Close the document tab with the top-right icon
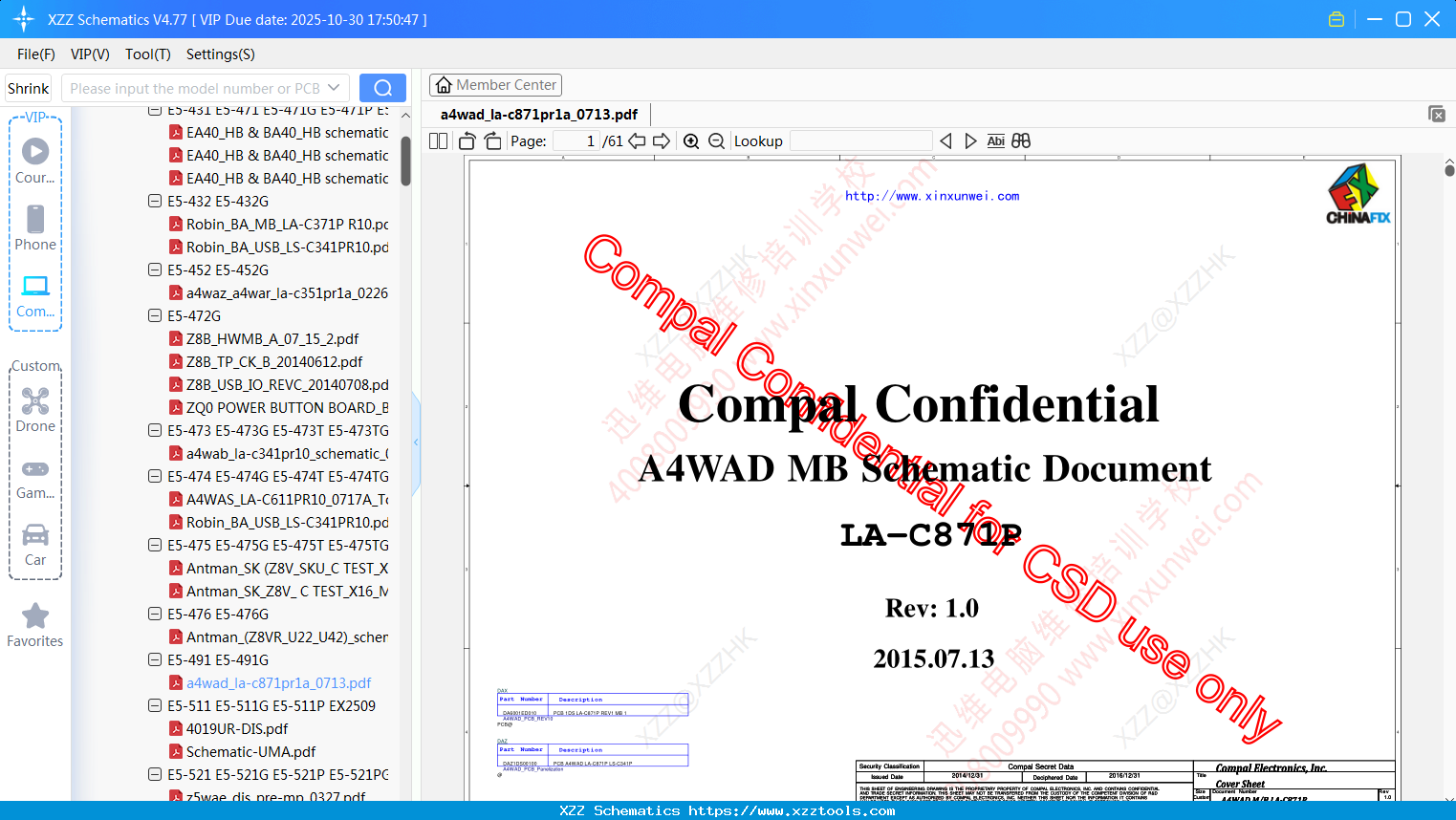 click(x=1436, y=114)
